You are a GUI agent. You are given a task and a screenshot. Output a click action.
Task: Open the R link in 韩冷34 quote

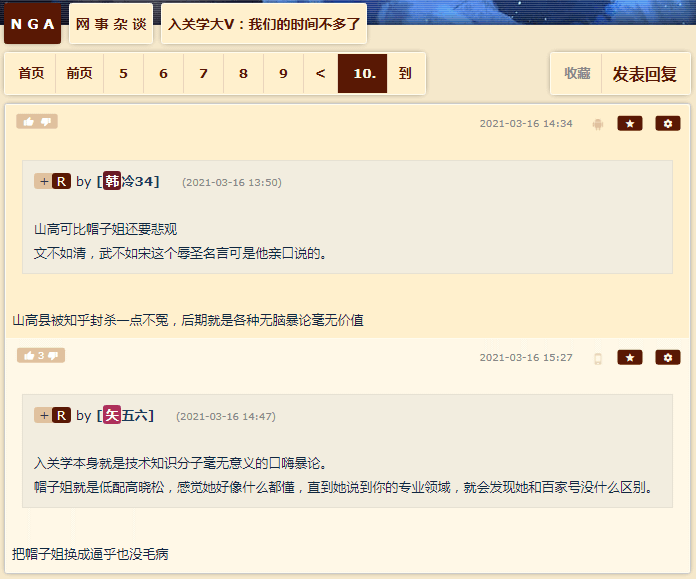61,181
